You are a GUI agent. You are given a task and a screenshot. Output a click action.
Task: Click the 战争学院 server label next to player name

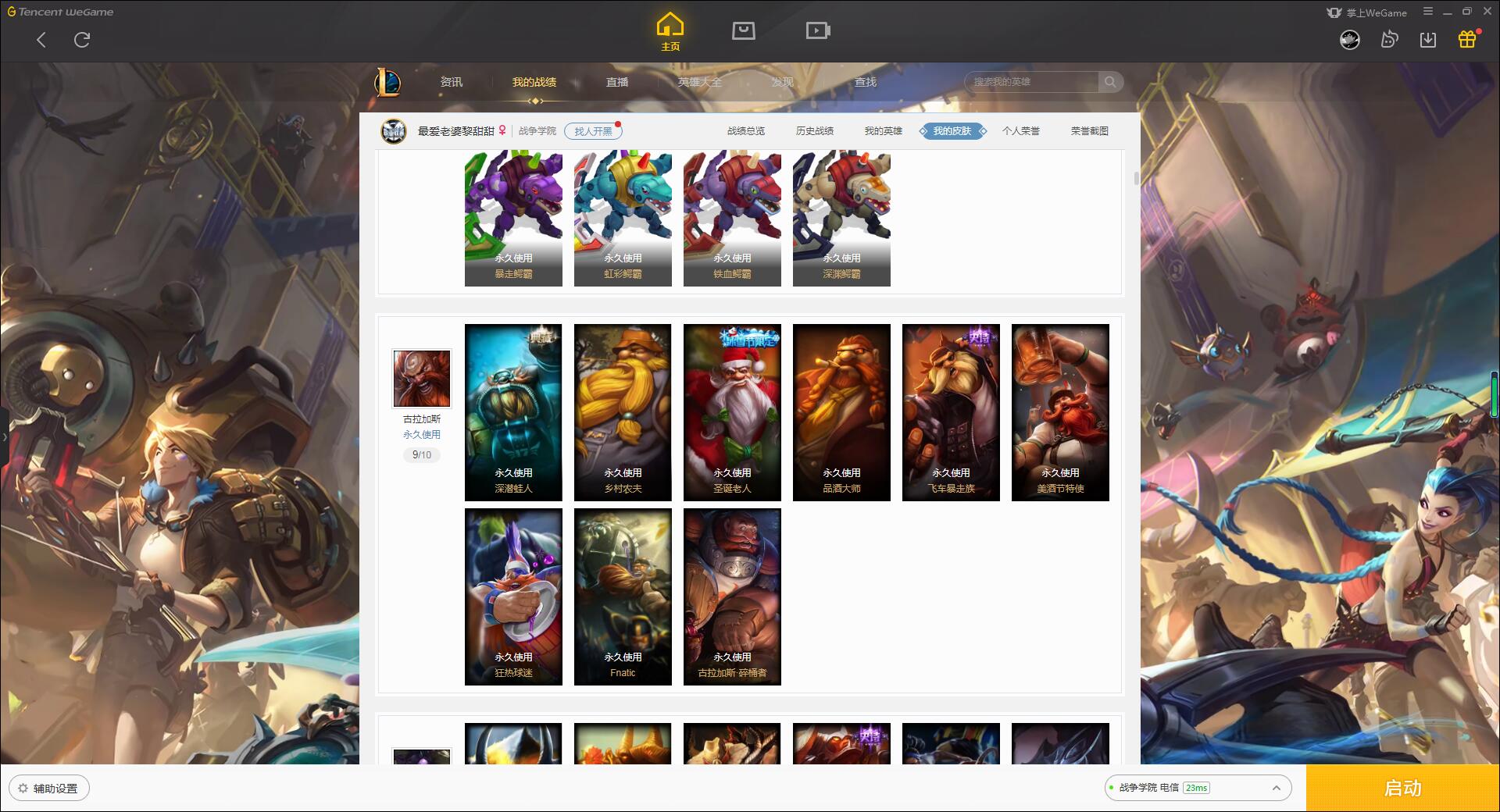click(x=537, y=131)
